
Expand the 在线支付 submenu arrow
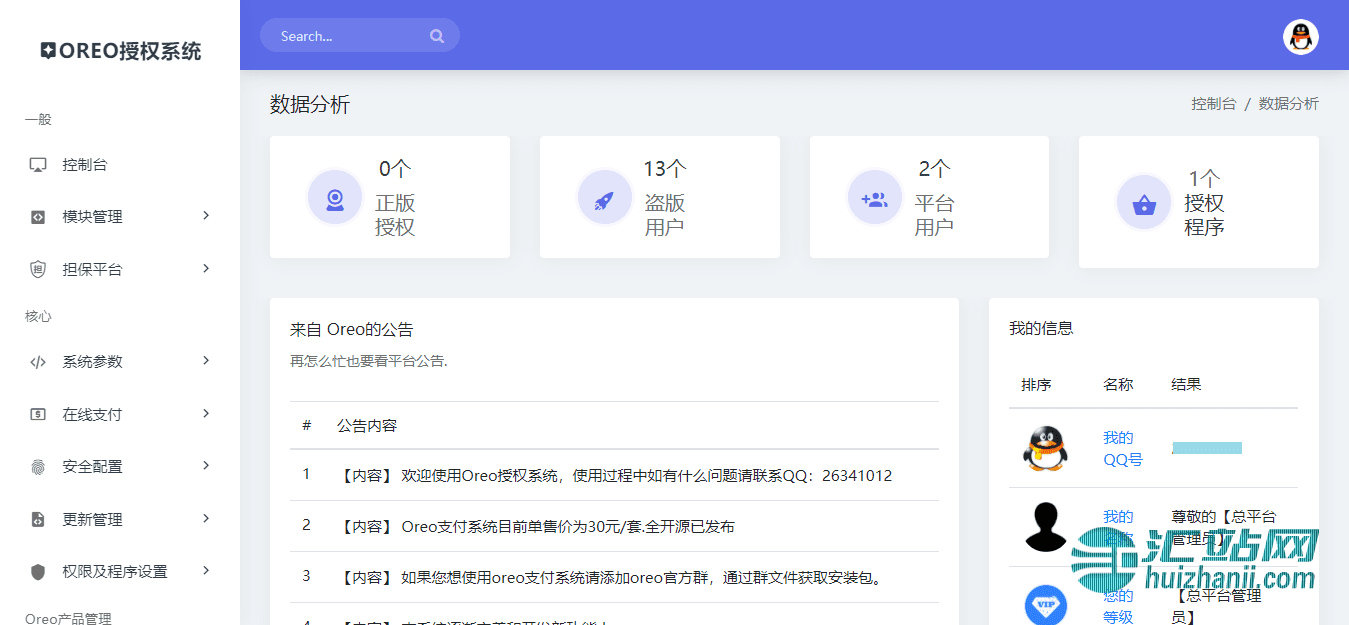point(206,413)
